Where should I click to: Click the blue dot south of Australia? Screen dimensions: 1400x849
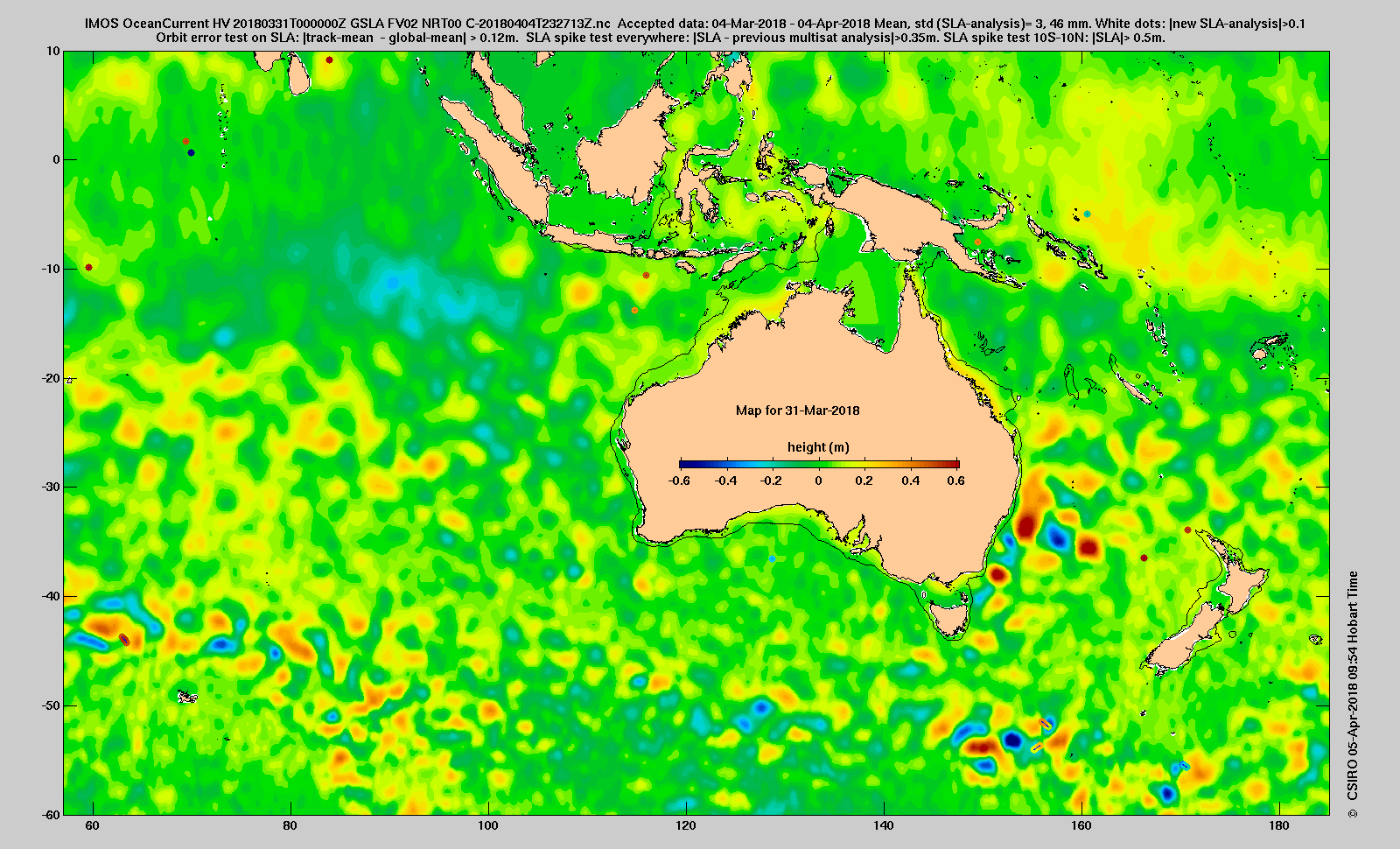coord(772,558)
